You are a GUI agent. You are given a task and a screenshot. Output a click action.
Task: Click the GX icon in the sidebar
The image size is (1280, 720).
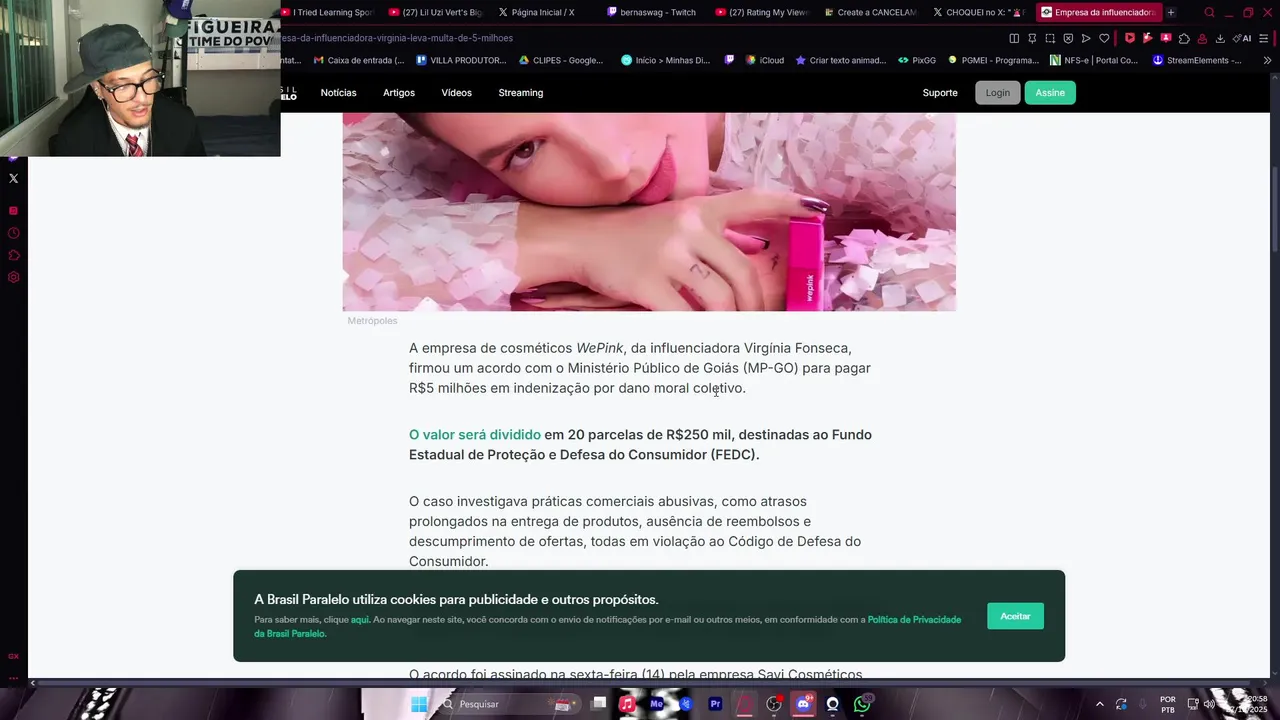[x=13, y=656]
